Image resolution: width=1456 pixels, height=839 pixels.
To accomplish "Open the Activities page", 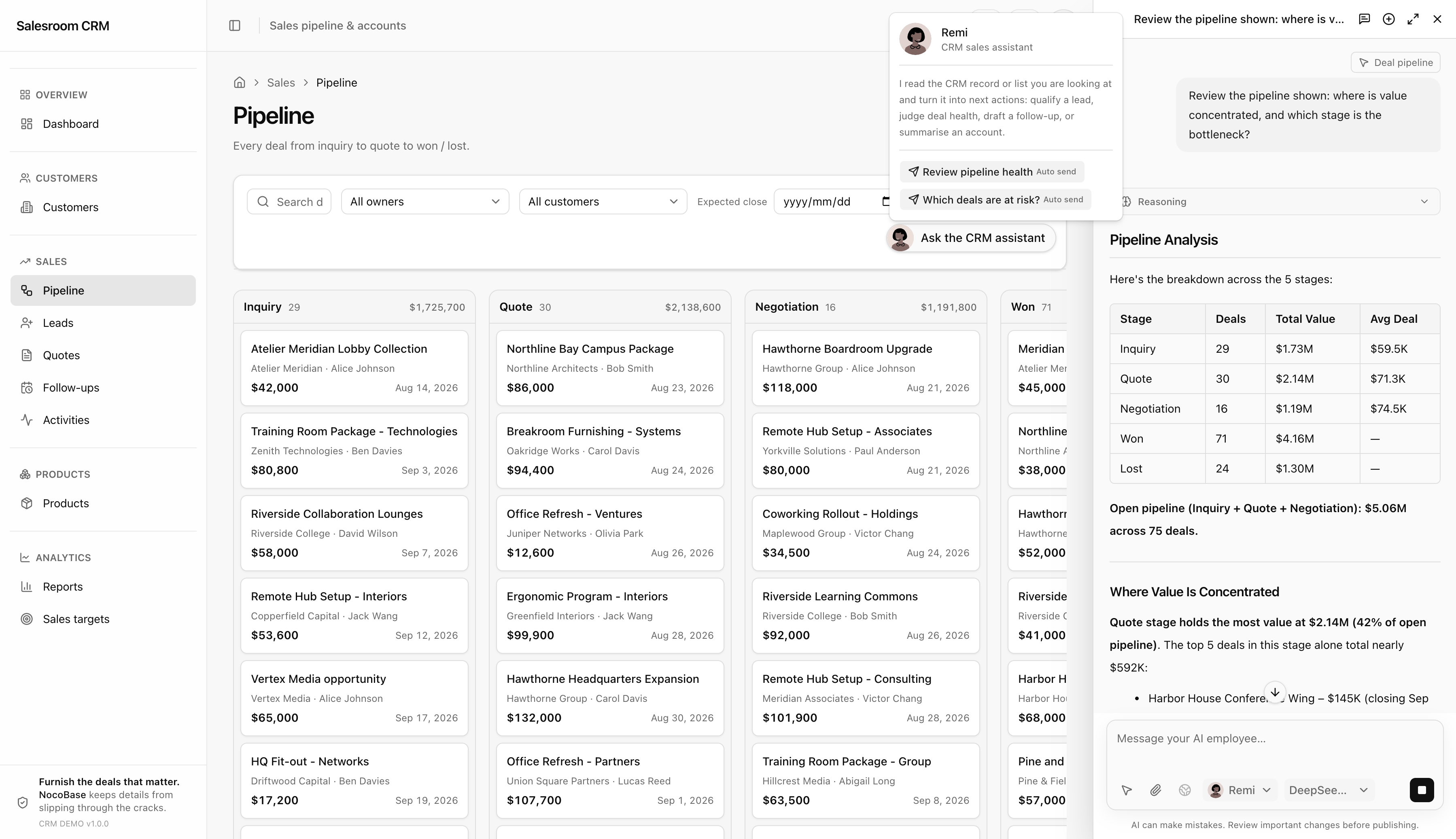I will tap(103, 420).
